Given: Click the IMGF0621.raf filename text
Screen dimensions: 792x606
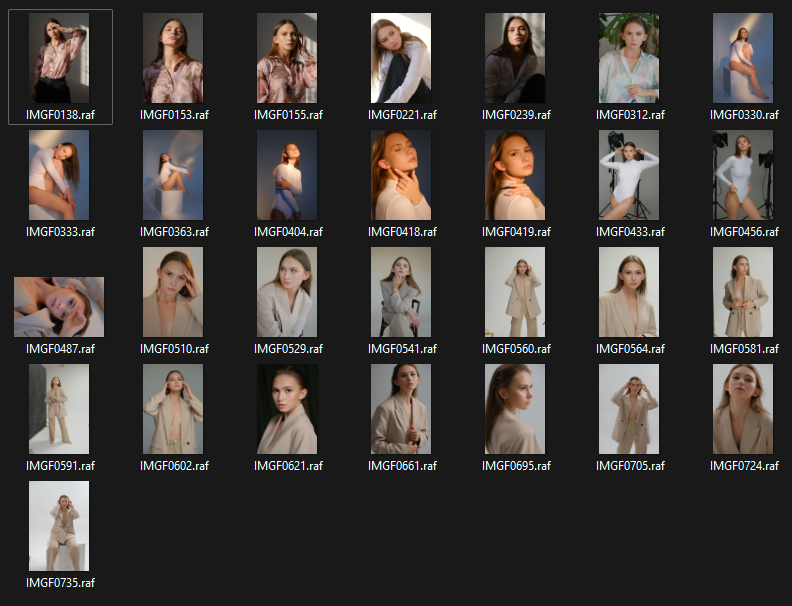Looking at the screenshot, I should point(288,466).
